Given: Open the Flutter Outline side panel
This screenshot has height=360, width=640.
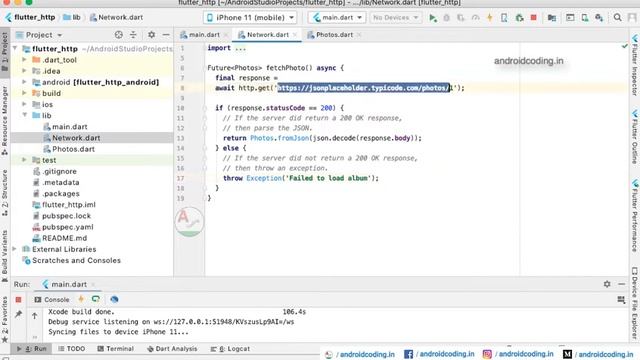Looking at the screenshot, I should pyautogui.click(x=635, y=137).
